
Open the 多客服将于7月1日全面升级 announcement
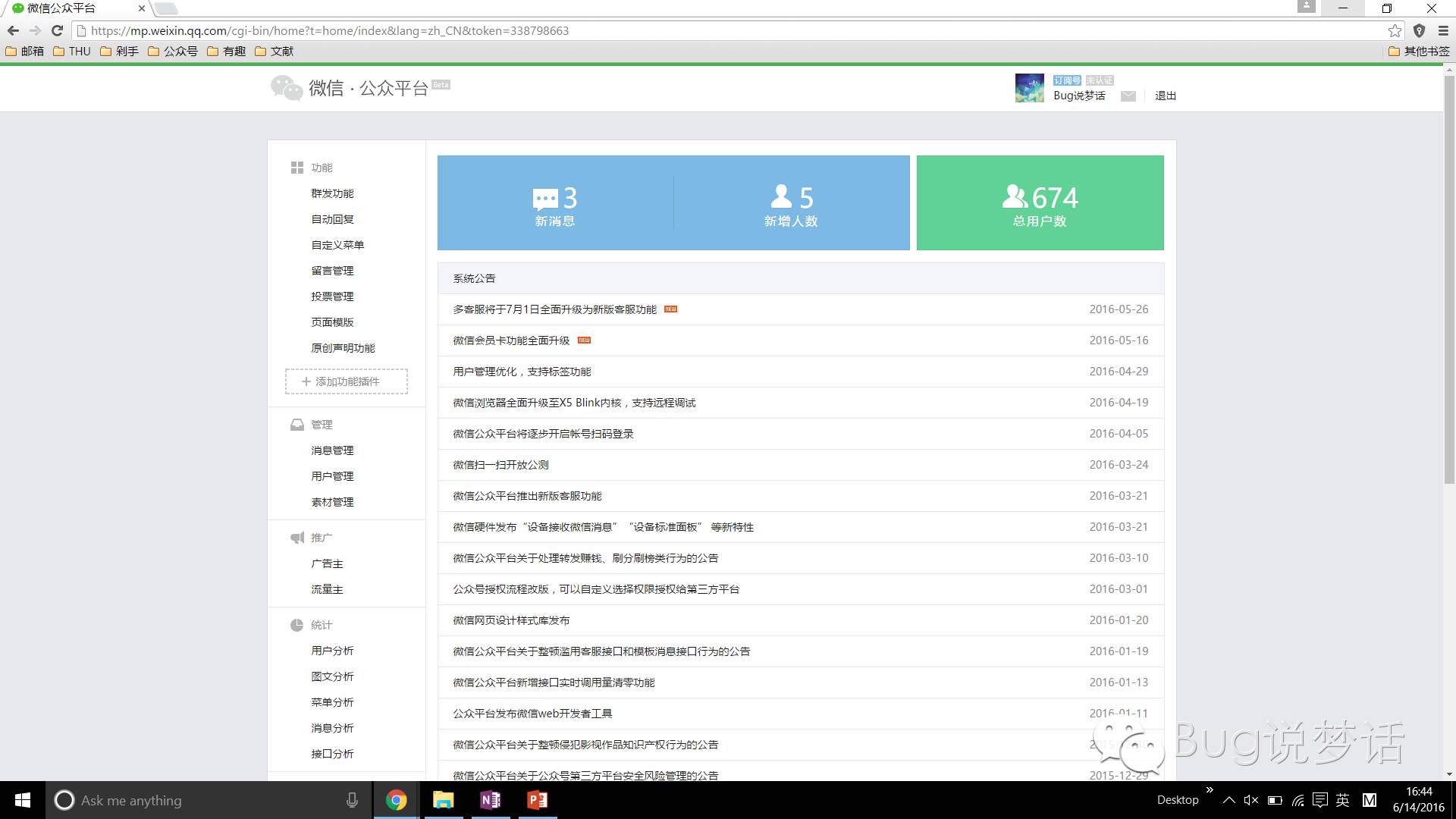554,309
